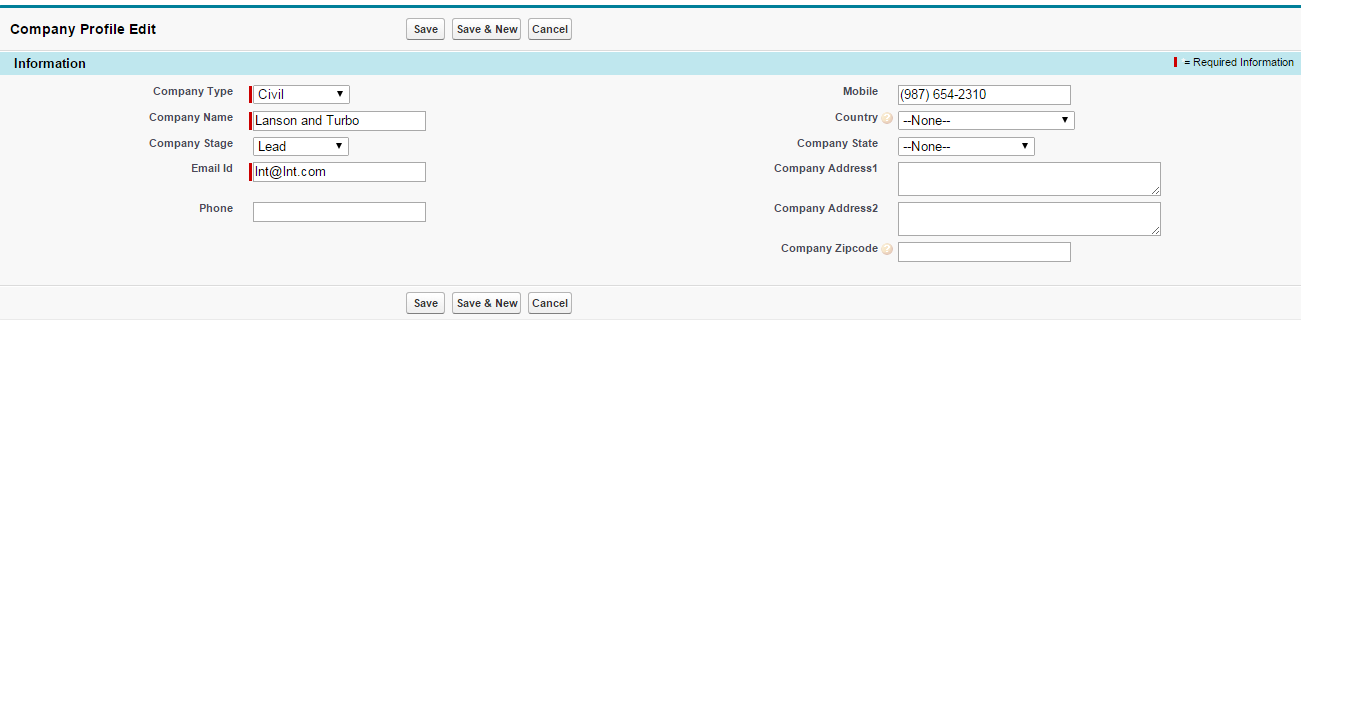The image size is (1356, 702).
Task: Click the Company Zipcode help icon
Action: [887, 249]
